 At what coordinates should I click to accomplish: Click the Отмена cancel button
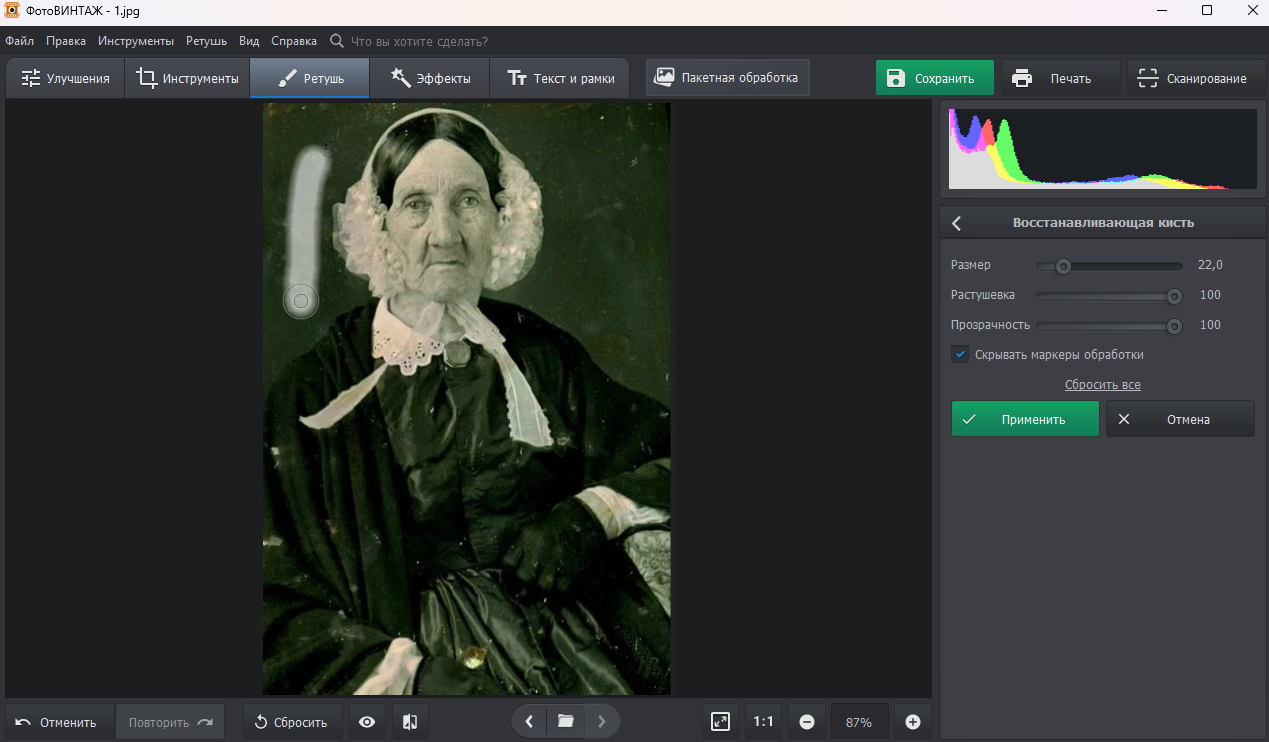1180,419
